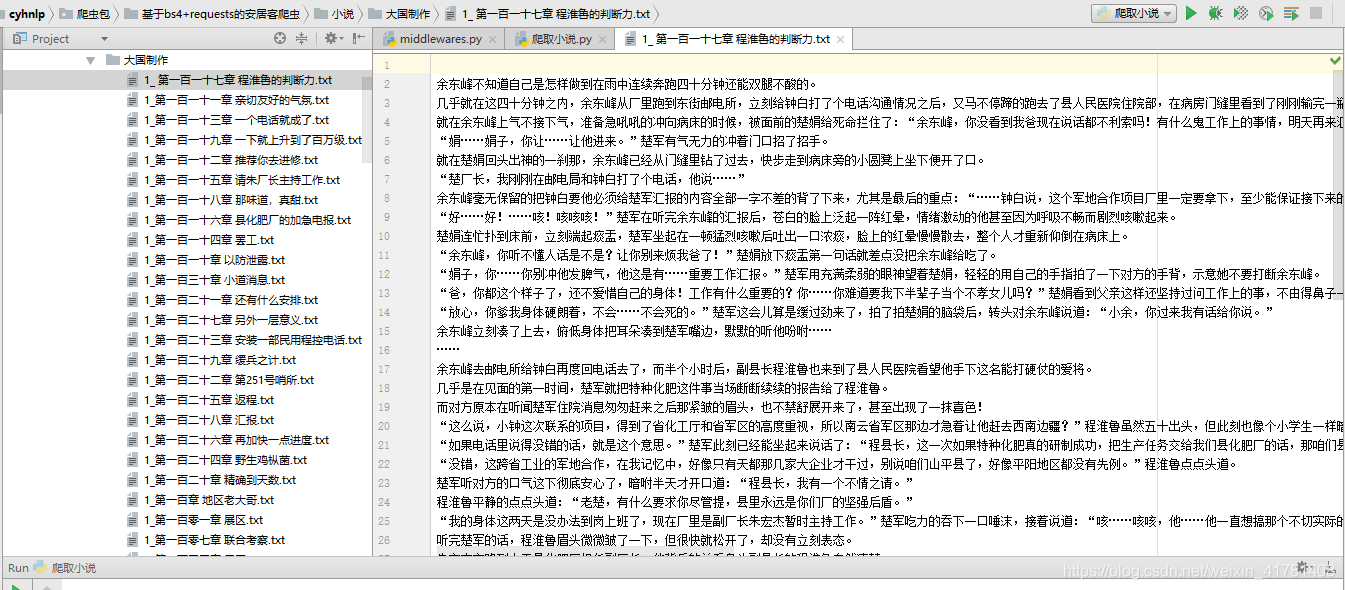
Task: Click line number 2 in the gutter
Action: 385,84
